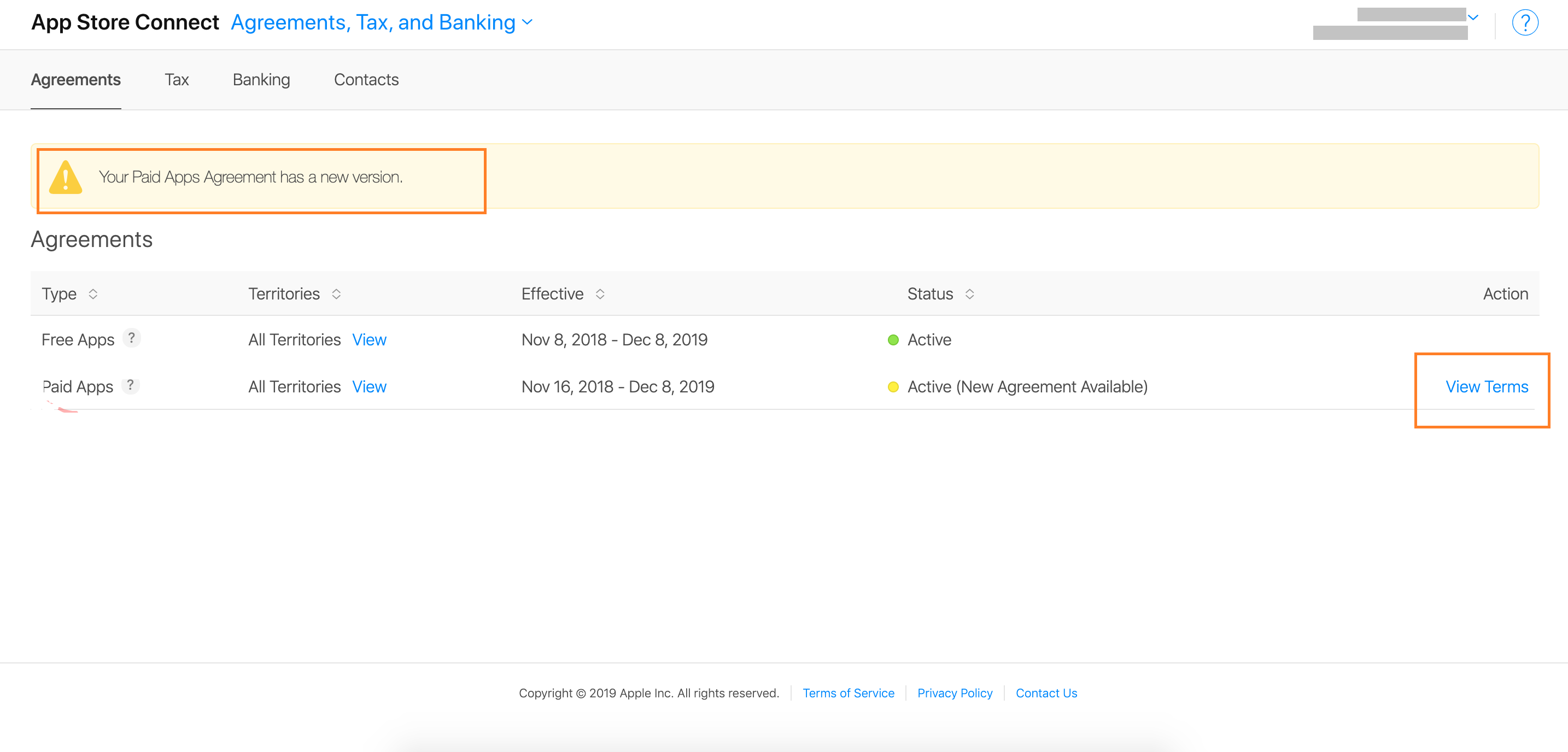Click the Agreements section heading

click(92, 240)
